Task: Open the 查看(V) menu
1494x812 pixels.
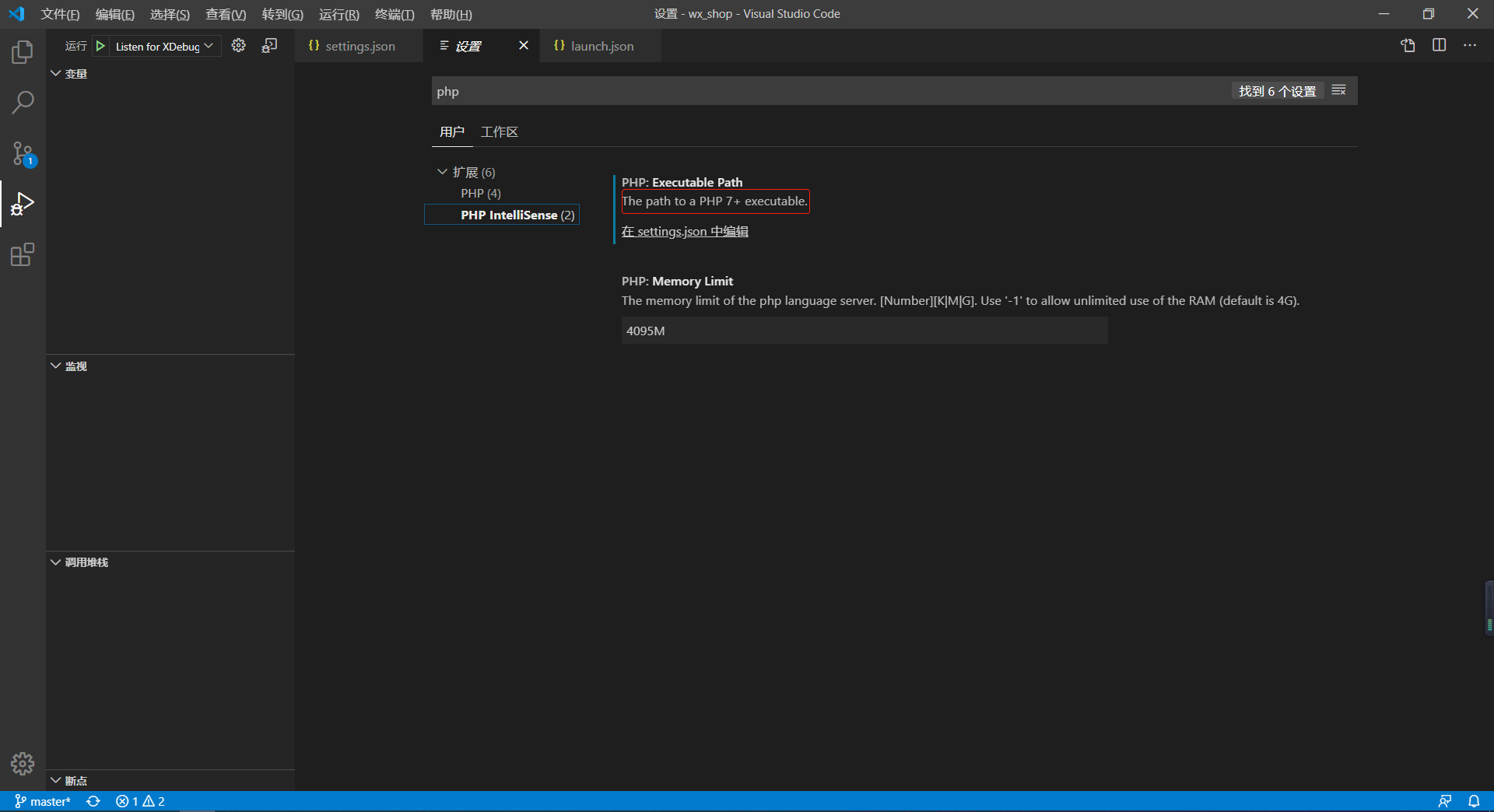Action: tap(226, 14)
